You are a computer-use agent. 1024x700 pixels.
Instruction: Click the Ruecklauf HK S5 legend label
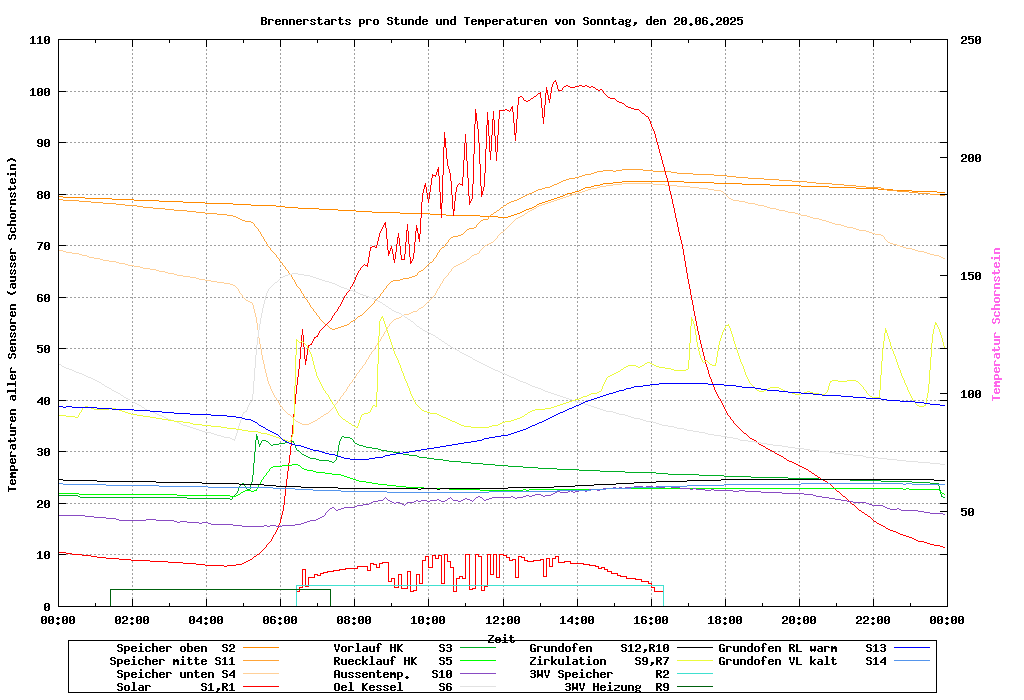click(392, 661)
